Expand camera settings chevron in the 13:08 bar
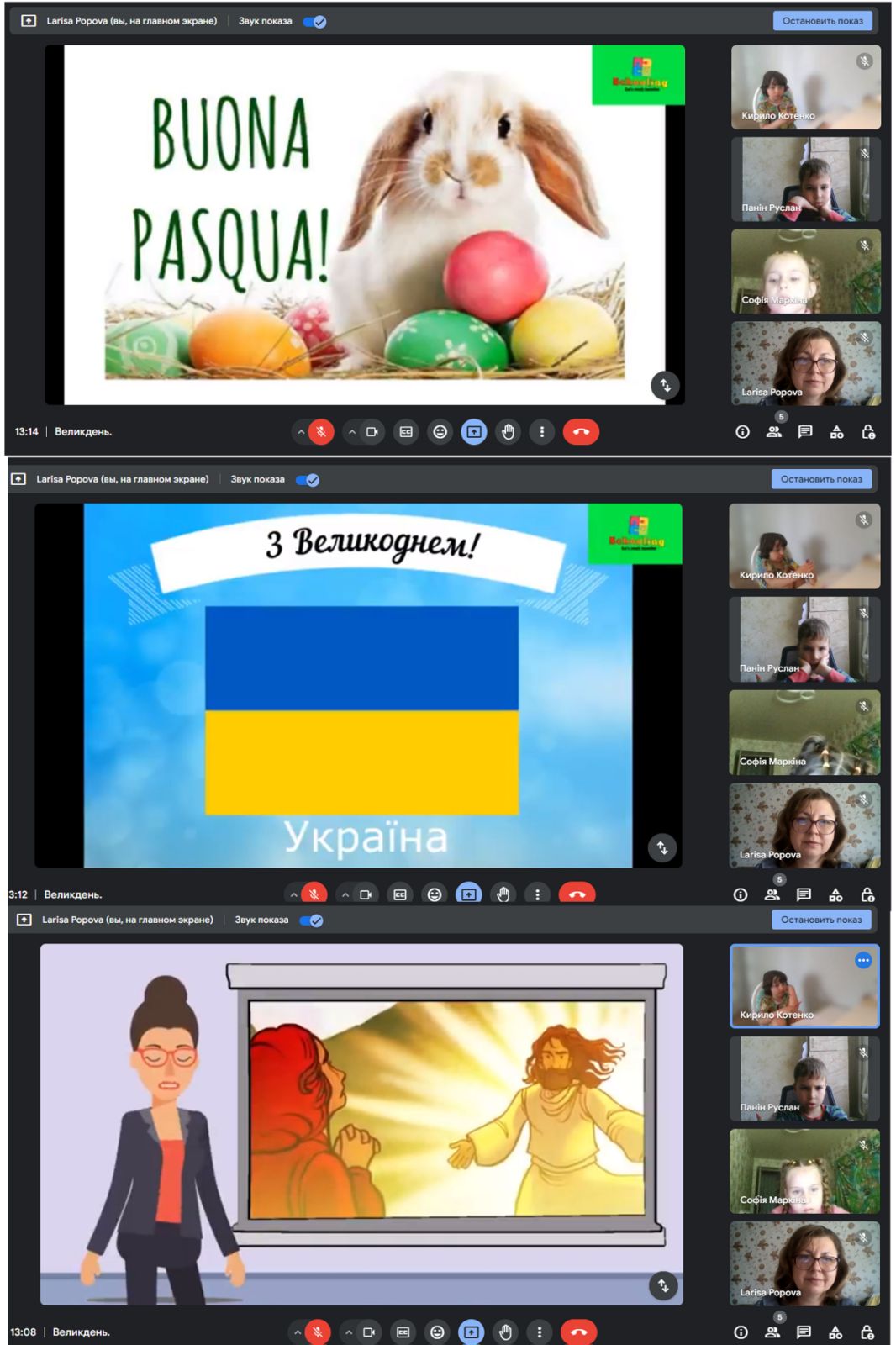896x1345 pixels. pos(349,1332)
